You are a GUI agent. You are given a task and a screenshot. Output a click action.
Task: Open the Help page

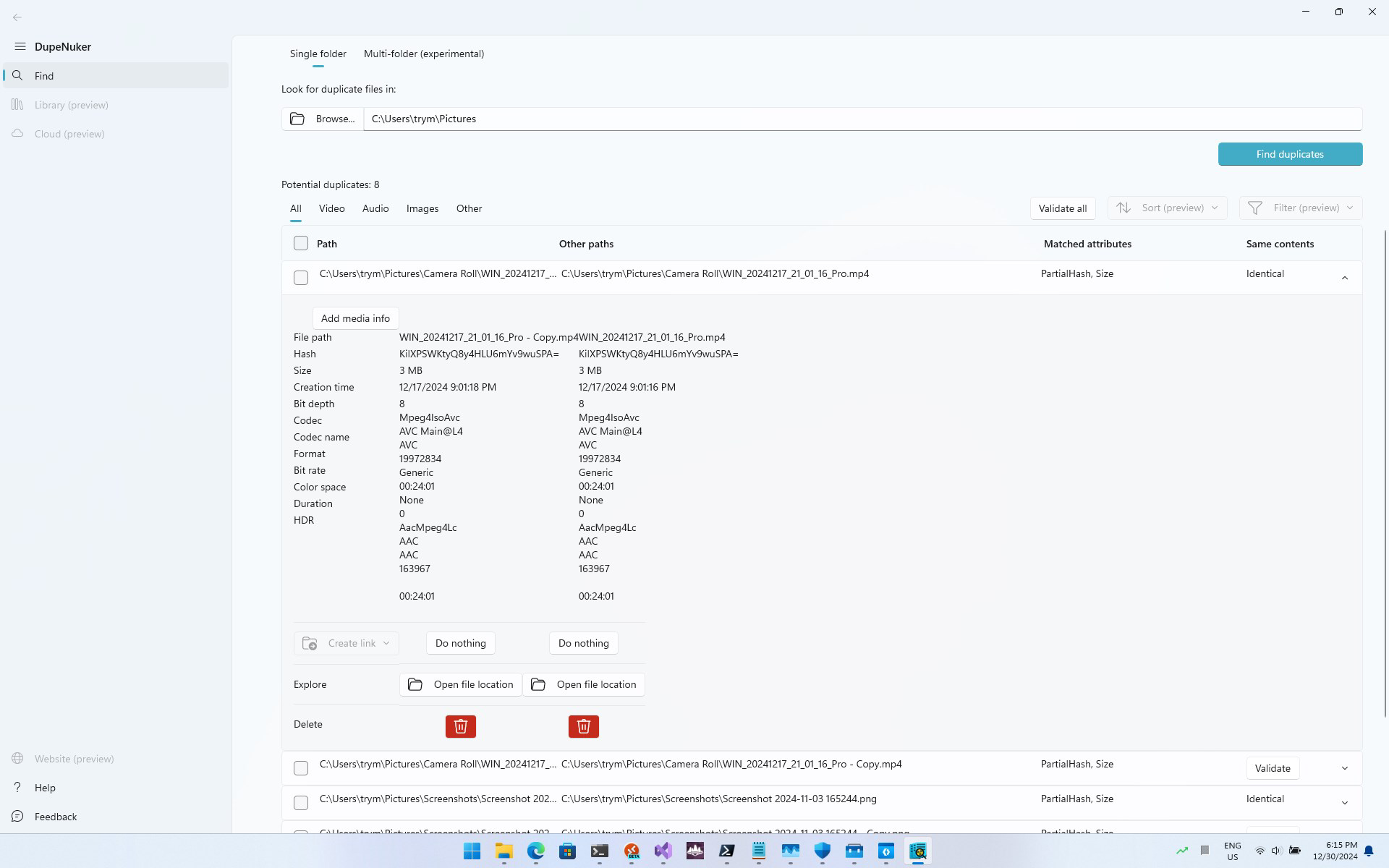click(x=116, y=788)
